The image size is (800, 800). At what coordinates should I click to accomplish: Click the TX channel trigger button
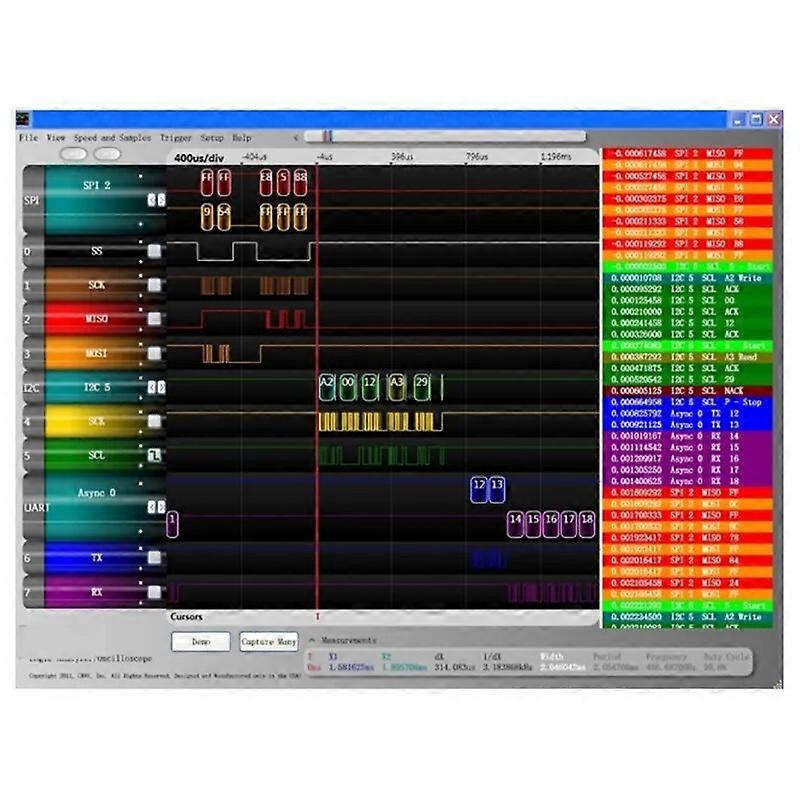pos(154,558)
